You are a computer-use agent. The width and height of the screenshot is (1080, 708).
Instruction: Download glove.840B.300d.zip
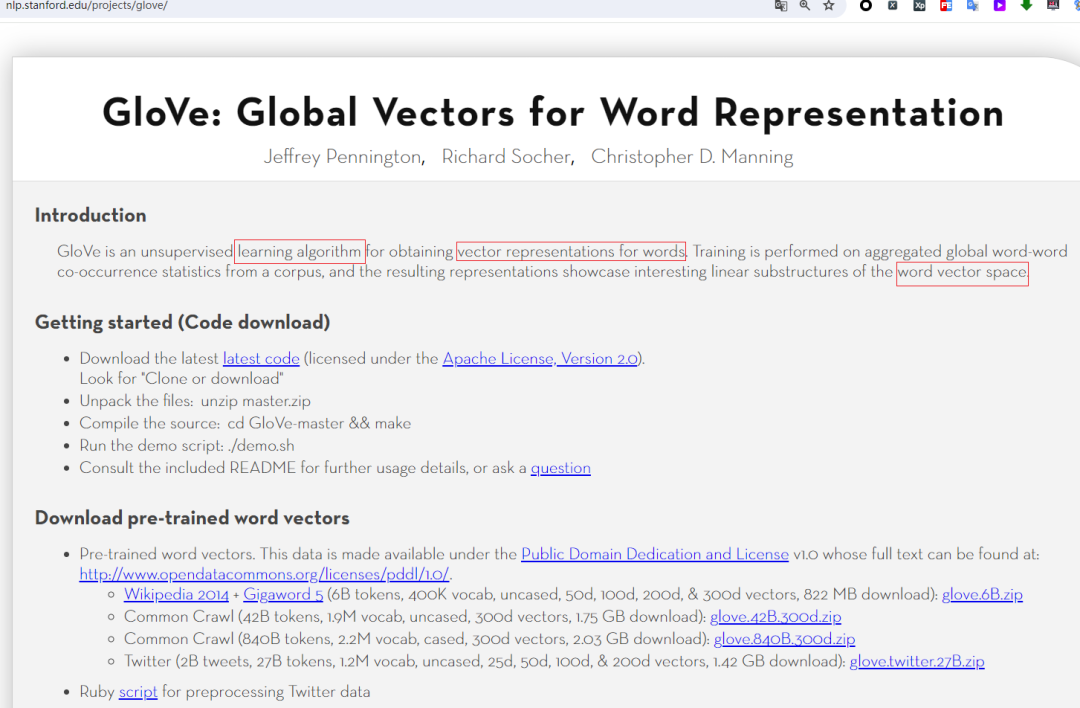click(x=785, y=639)
